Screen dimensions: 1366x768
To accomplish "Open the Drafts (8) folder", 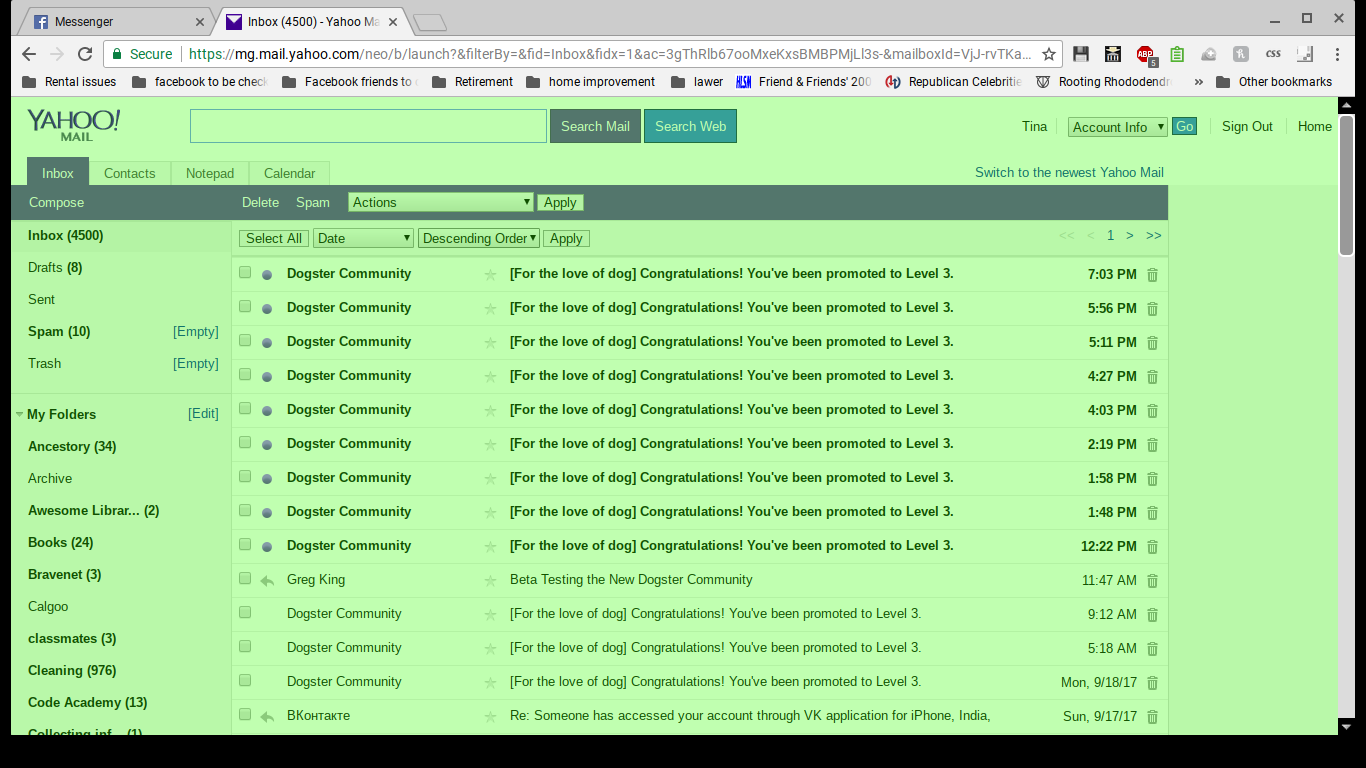I will (x=55, y=267).
